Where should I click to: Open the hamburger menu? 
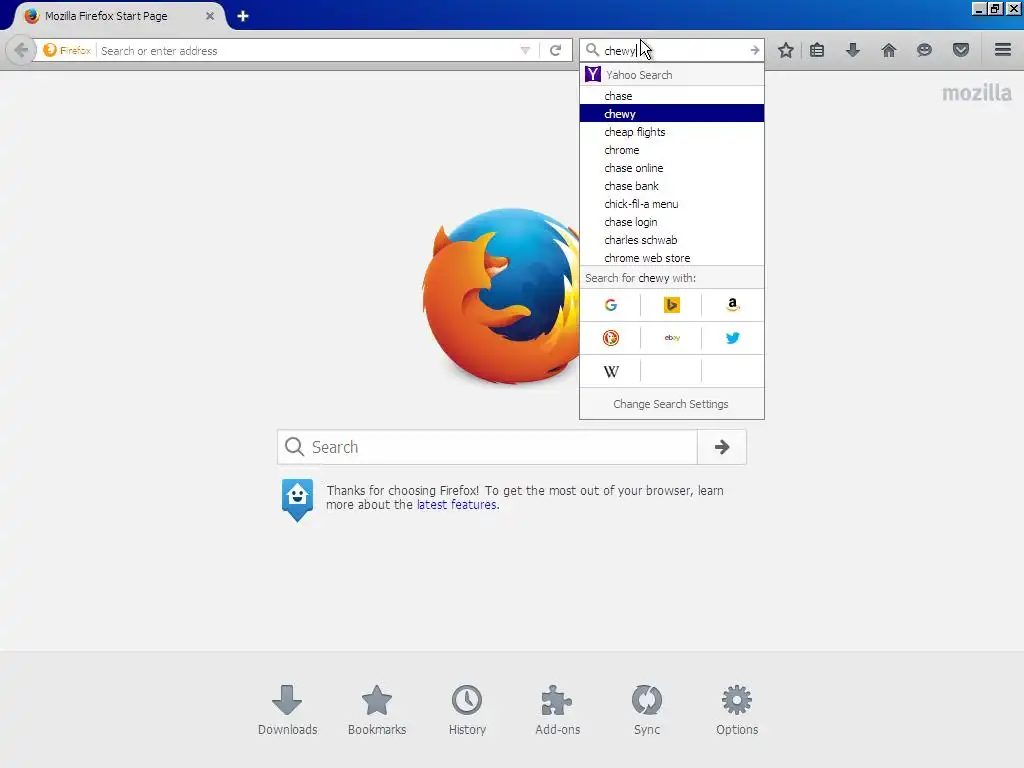coord(1003,50)
